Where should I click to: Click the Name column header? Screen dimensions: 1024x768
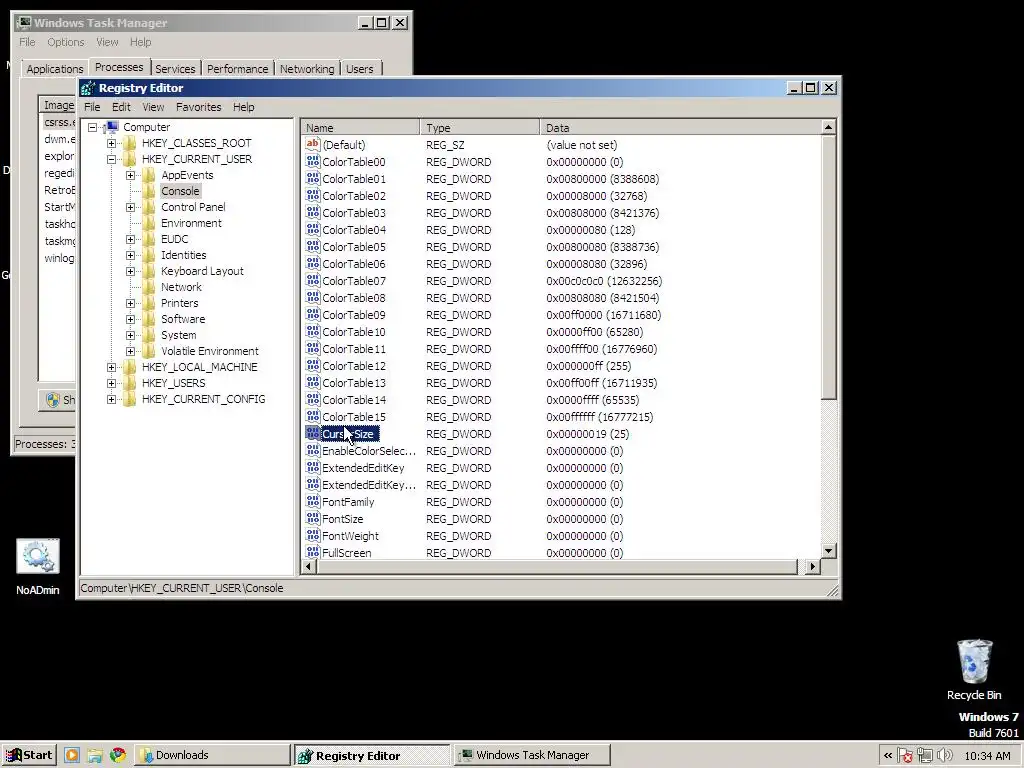[x=360, y=128]
